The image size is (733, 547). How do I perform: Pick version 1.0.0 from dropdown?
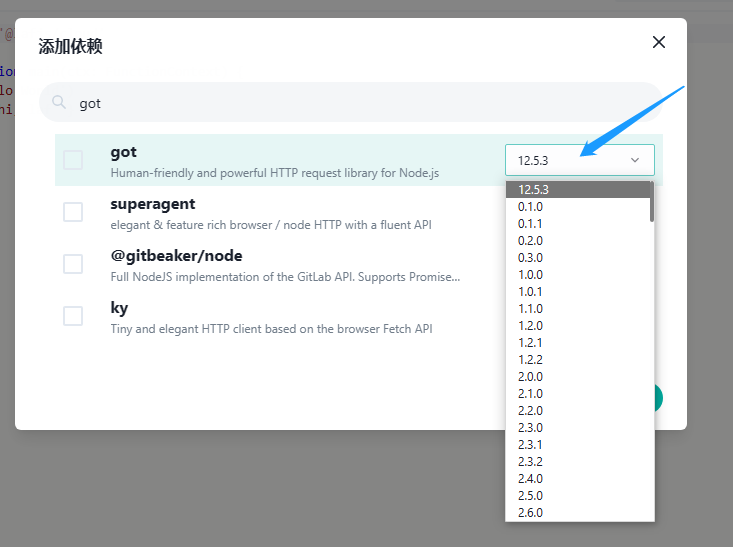530,274
